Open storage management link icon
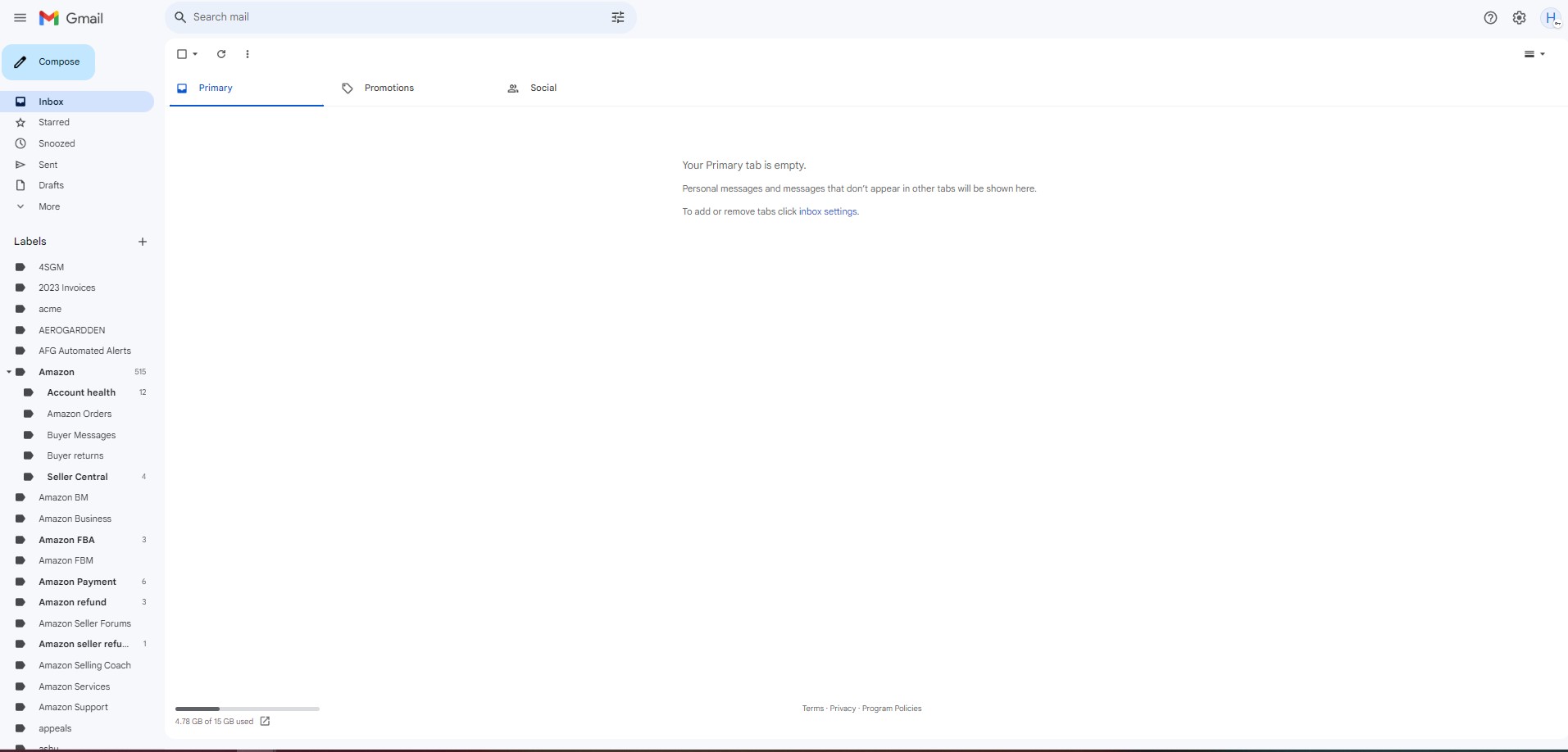The width and height of the screenshot is (1568, 752). (265, 722)
